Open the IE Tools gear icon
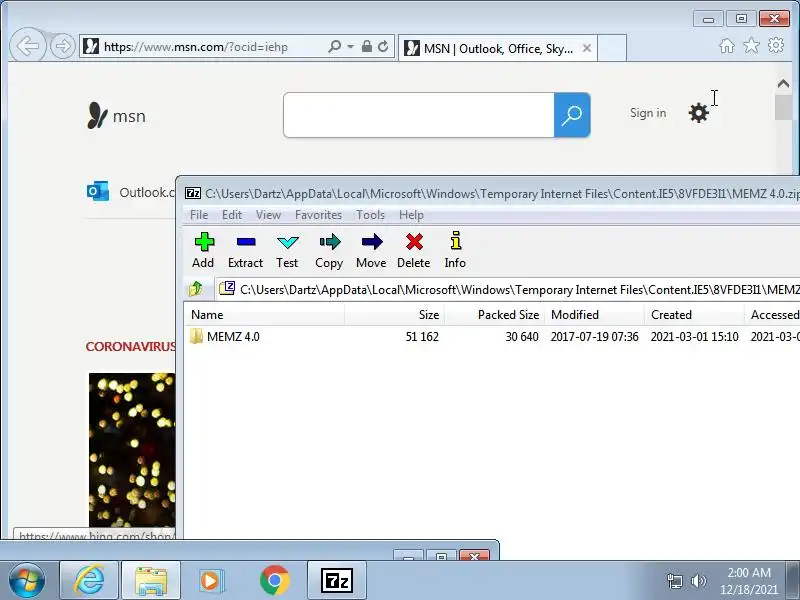Screen dimensions: 800x600 (776, 45)
